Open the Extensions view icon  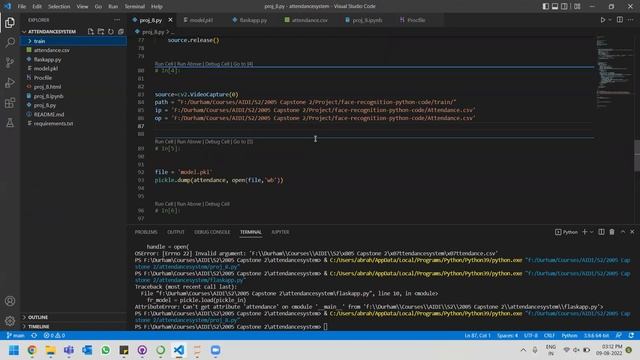(10, 102)
